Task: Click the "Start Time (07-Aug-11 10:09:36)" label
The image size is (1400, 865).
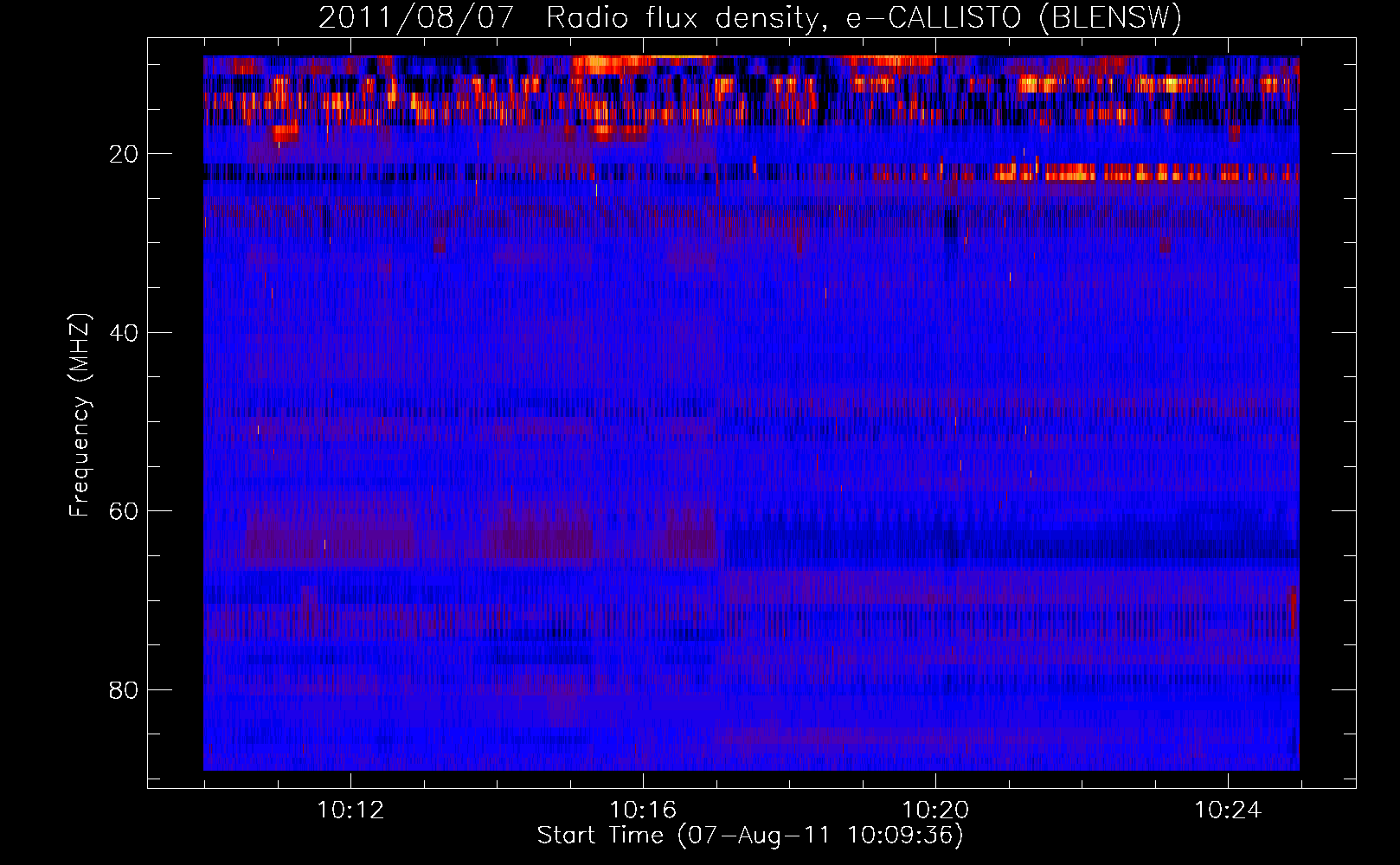Action: [x=750, y=836]
